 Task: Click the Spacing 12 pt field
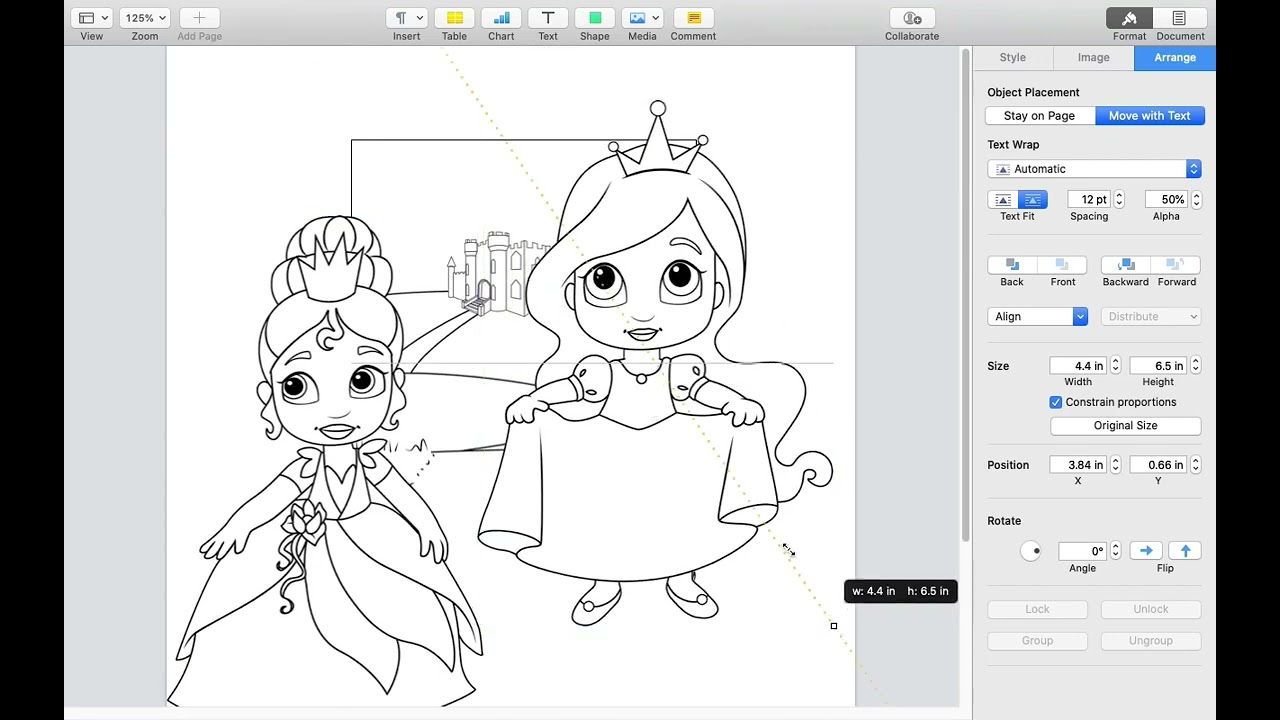pyautogui.click(x=1088, y=200)
